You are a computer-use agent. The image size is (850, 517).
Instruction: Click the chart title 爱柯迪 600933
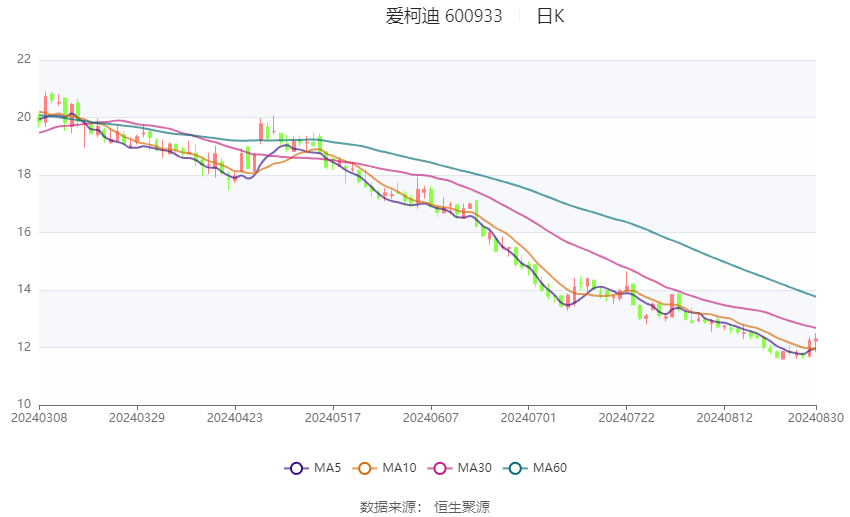click(x=444, y=16)
